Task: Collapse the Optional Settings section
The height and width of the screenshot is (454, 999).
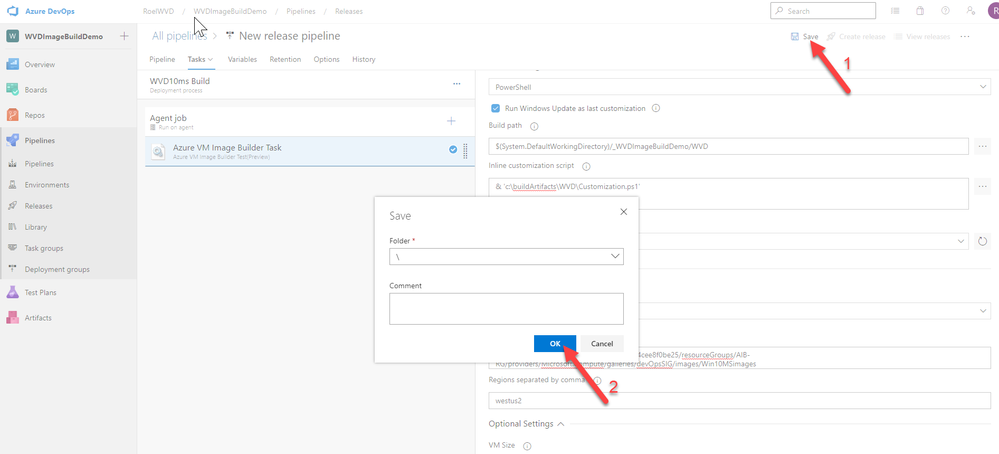Action: 526,423
